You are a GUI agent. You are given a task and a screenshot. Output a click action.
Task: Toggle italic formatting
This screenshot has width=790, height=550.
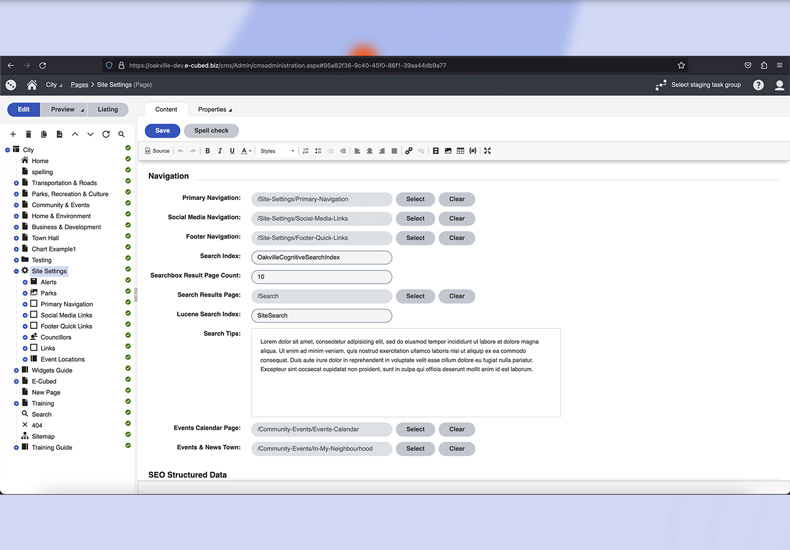[220, 151]
